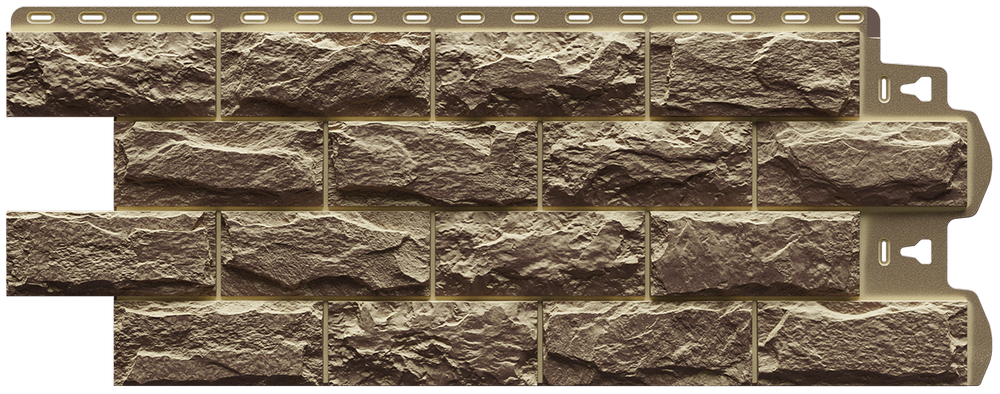Image resolution: width=1000 pixels, height=394 pixels.
Task: Click the vertical slot beside the upper keyhole
Action: pyautogui.click(x=885, y=89)
